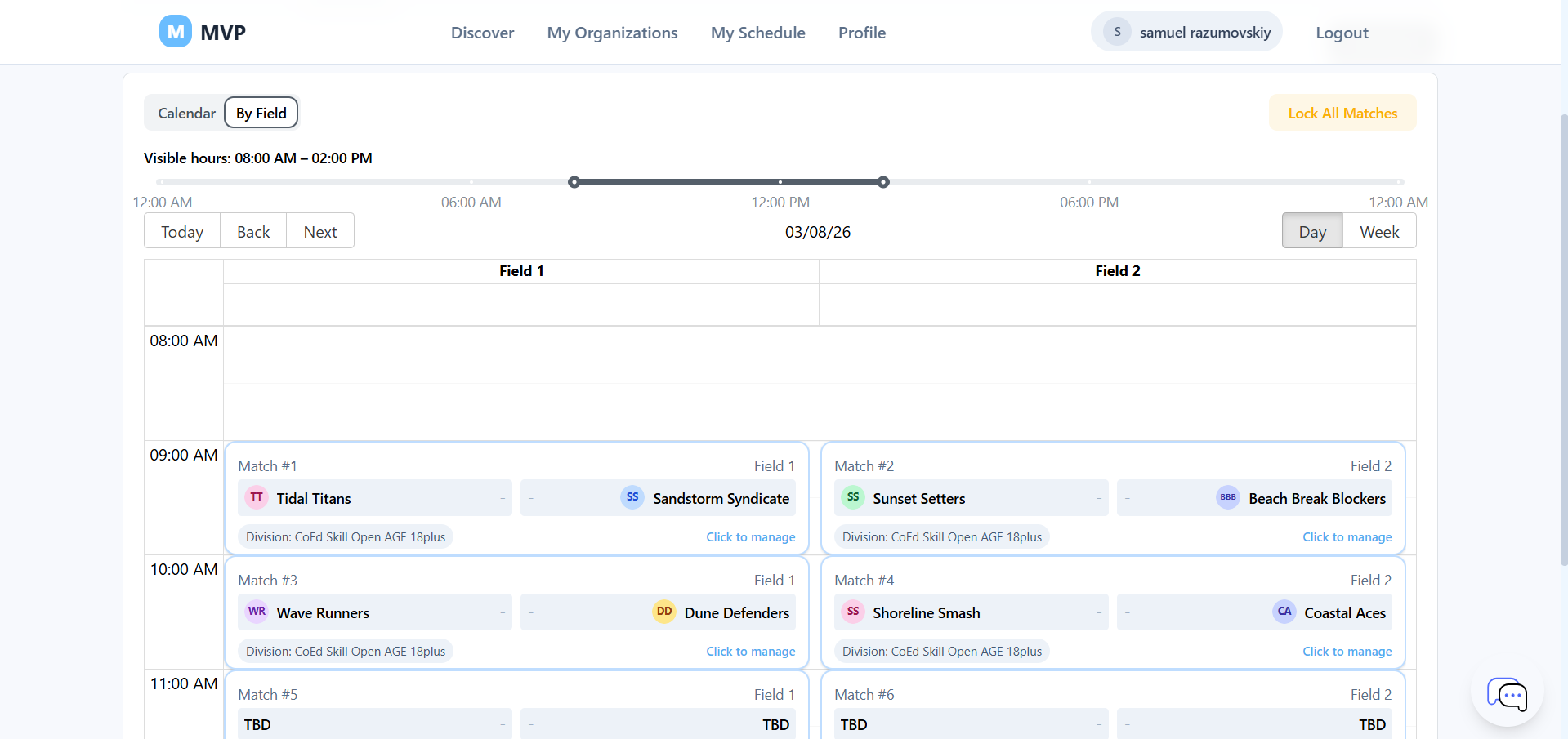This screenshot has height=739, width=1568.
Task: Click the Sandstorm Syndicate SS avatar
Action: pos(632,497)
